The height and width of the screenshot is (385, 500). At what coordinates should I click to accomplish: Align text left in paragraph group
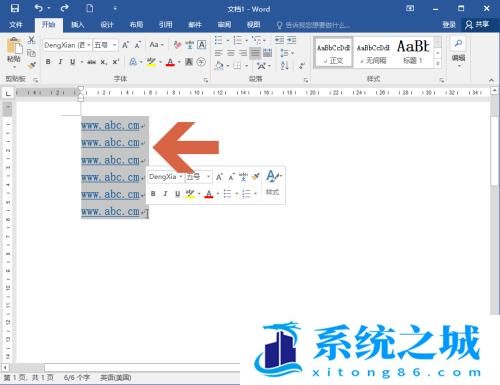point(218,53)
